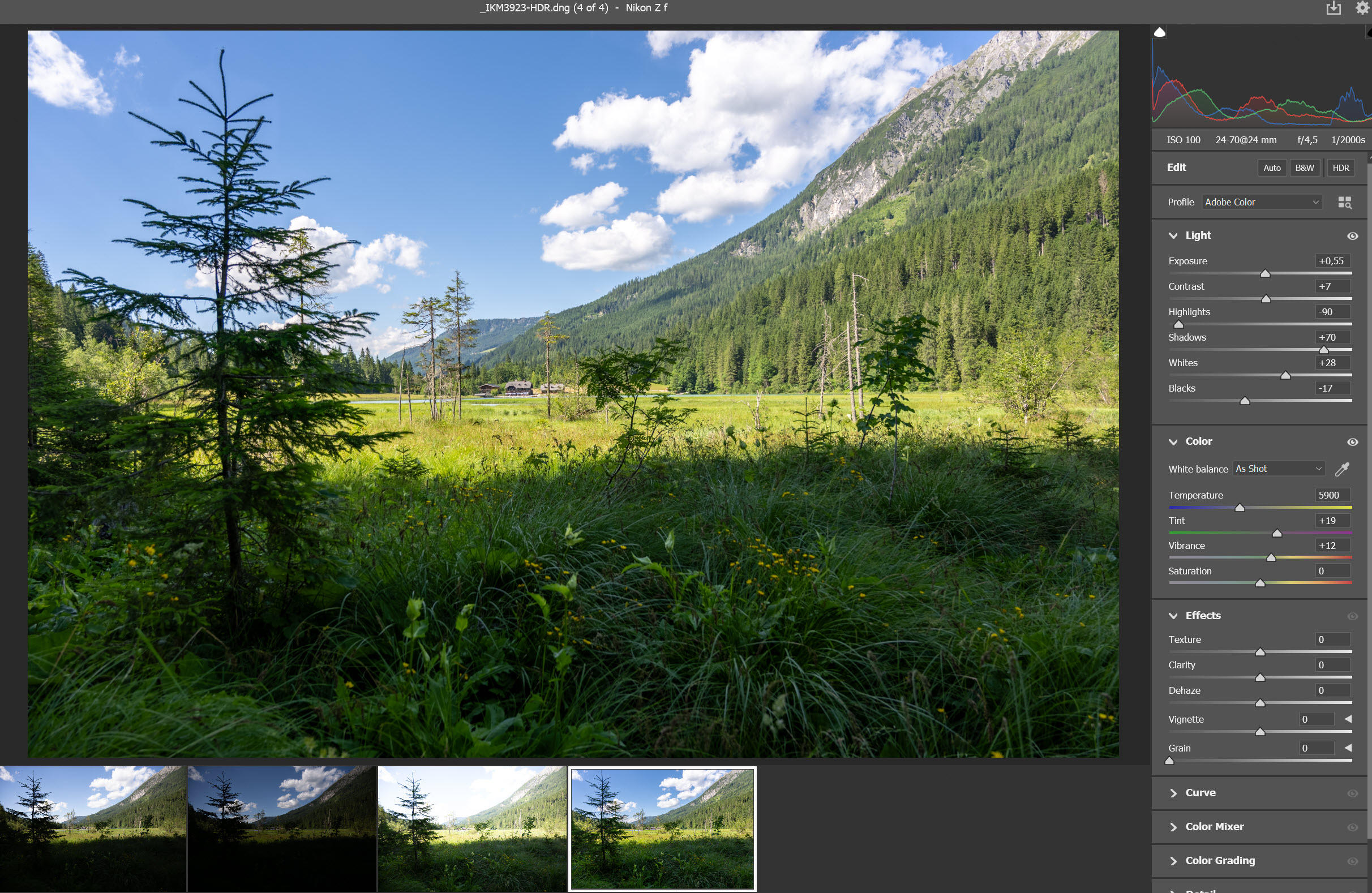1372x893 pixels.
Task: Click the Contrast slider handle
Action: click(x=1267, y=299)
